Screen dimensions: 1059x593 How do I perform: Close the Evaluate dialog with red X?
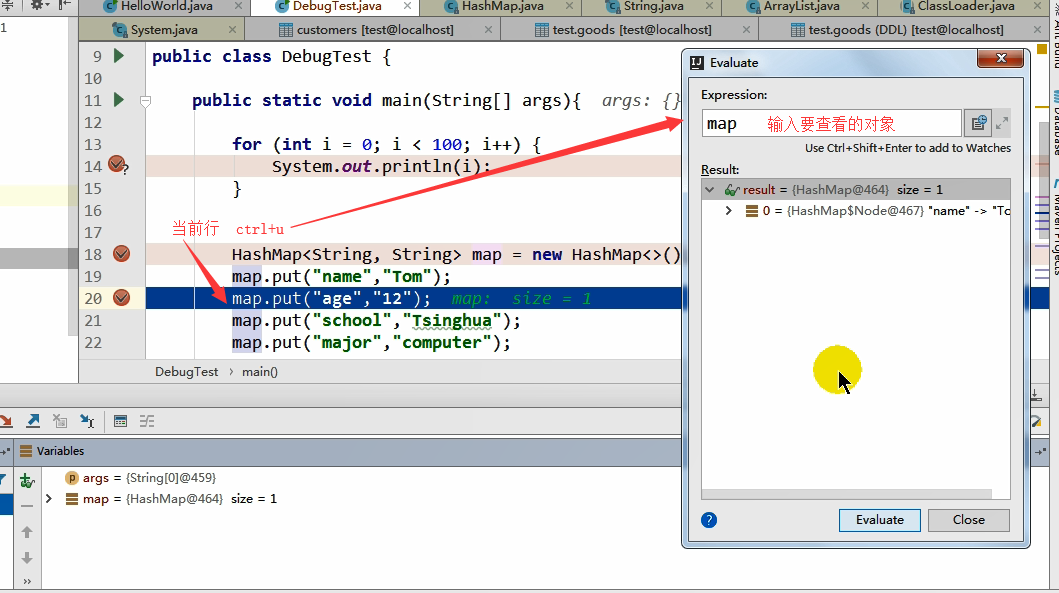1001,59
